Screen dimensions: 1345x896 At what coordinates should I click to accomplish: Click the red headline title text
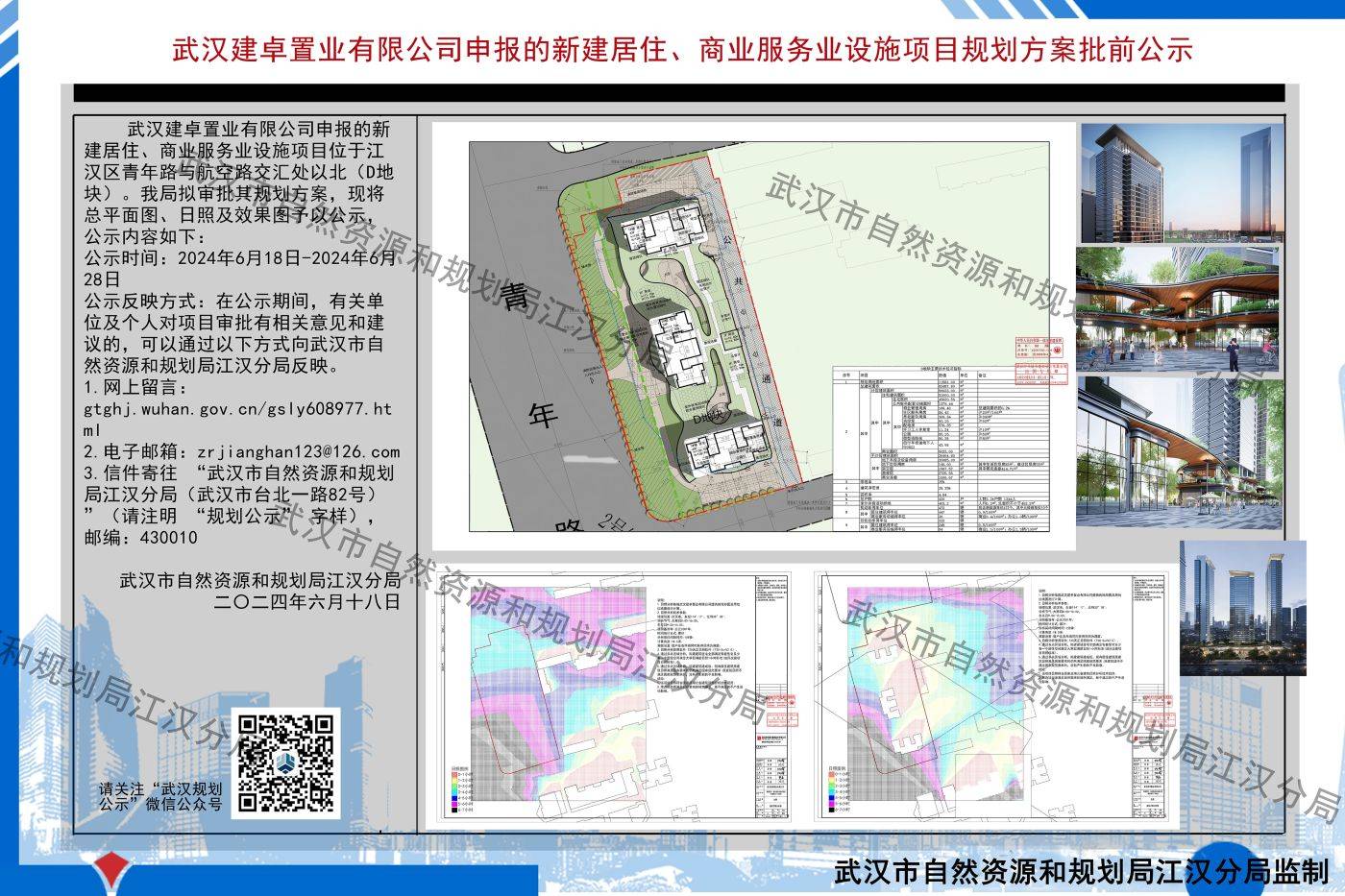(x=682, y=49)
